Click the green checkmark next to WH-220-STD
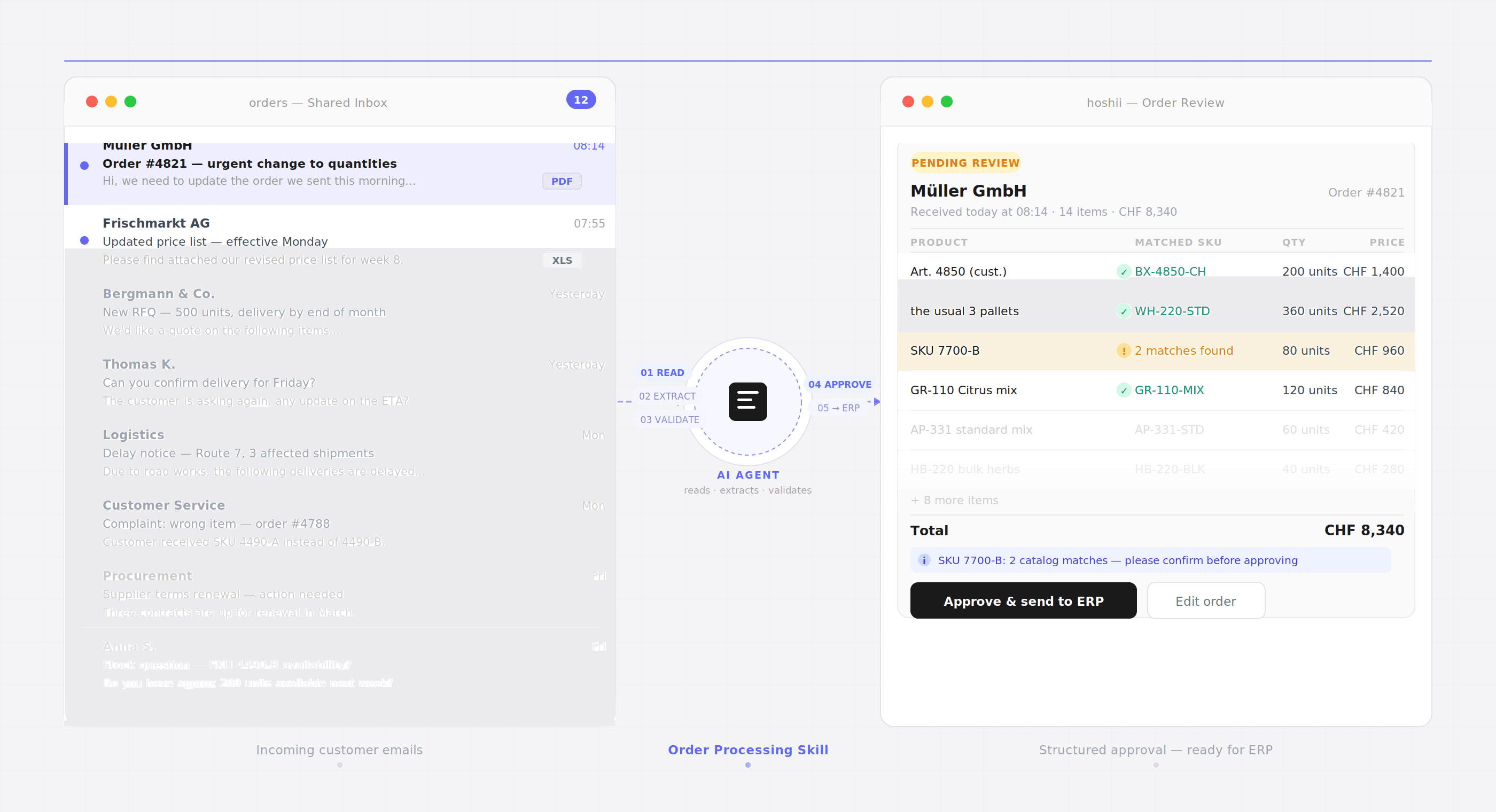The image size is (1496, 812). [1123, 311]
